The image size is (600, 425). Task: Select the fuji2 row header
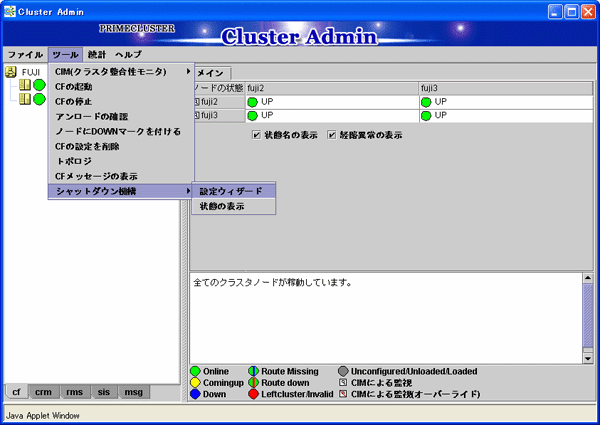click(218, 102)
